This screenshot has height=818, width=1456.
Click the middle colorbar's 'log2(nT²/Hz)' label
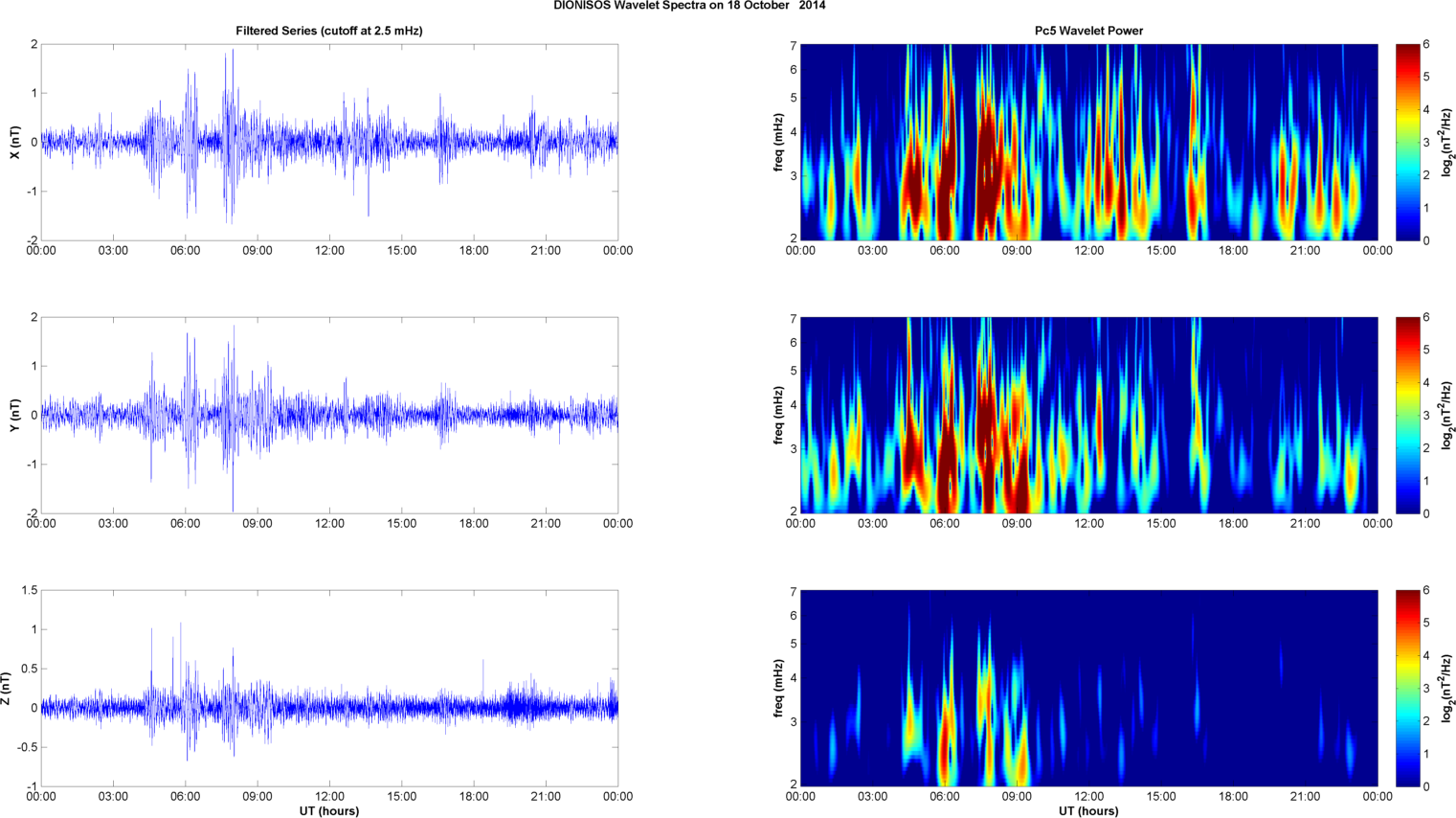(1448, 416)
